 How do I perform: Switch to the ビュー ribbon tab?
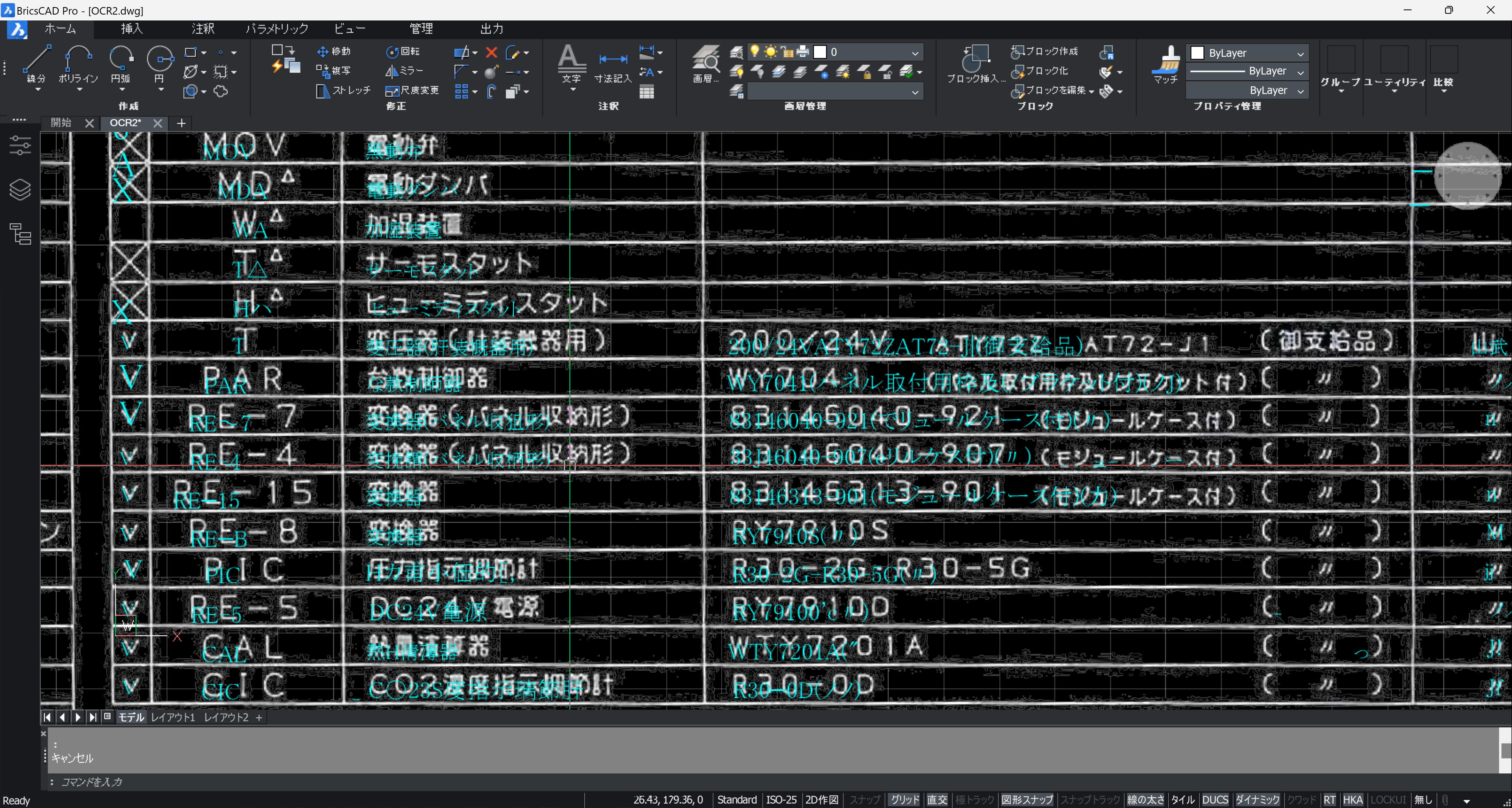click(349, 29)
